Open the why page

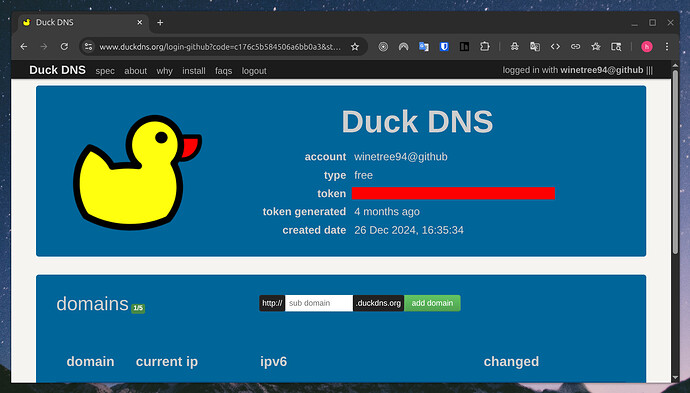click(x=165, y=71)
